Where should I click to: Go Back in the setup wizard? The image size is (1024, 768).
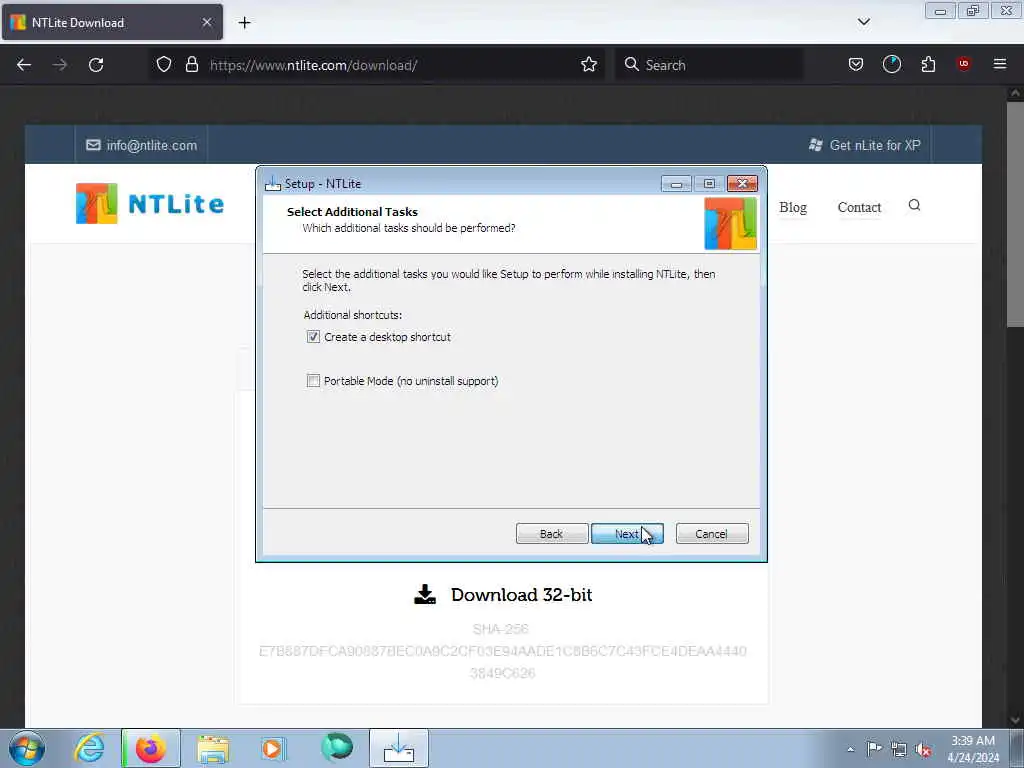click(552, 534)
